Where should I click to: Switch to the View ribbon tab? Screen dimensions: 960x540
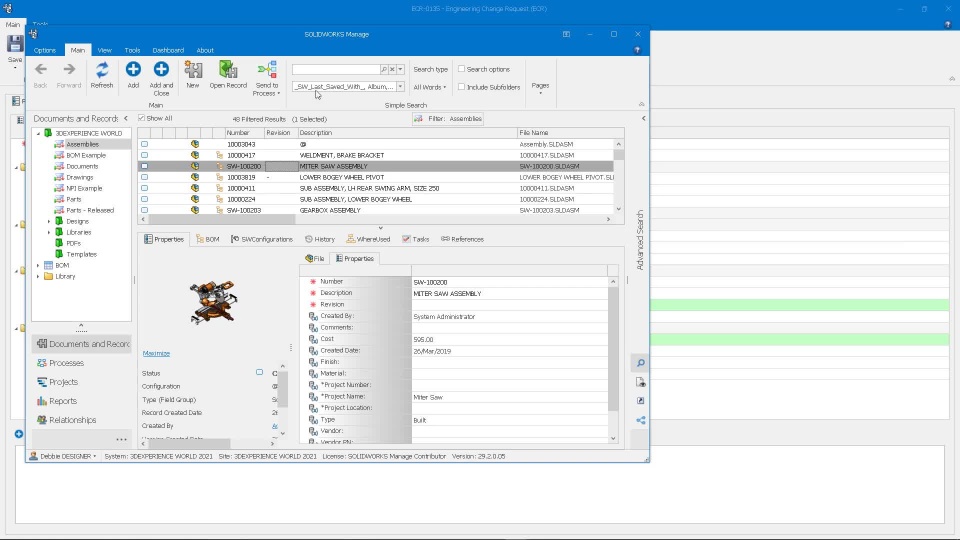105,50
